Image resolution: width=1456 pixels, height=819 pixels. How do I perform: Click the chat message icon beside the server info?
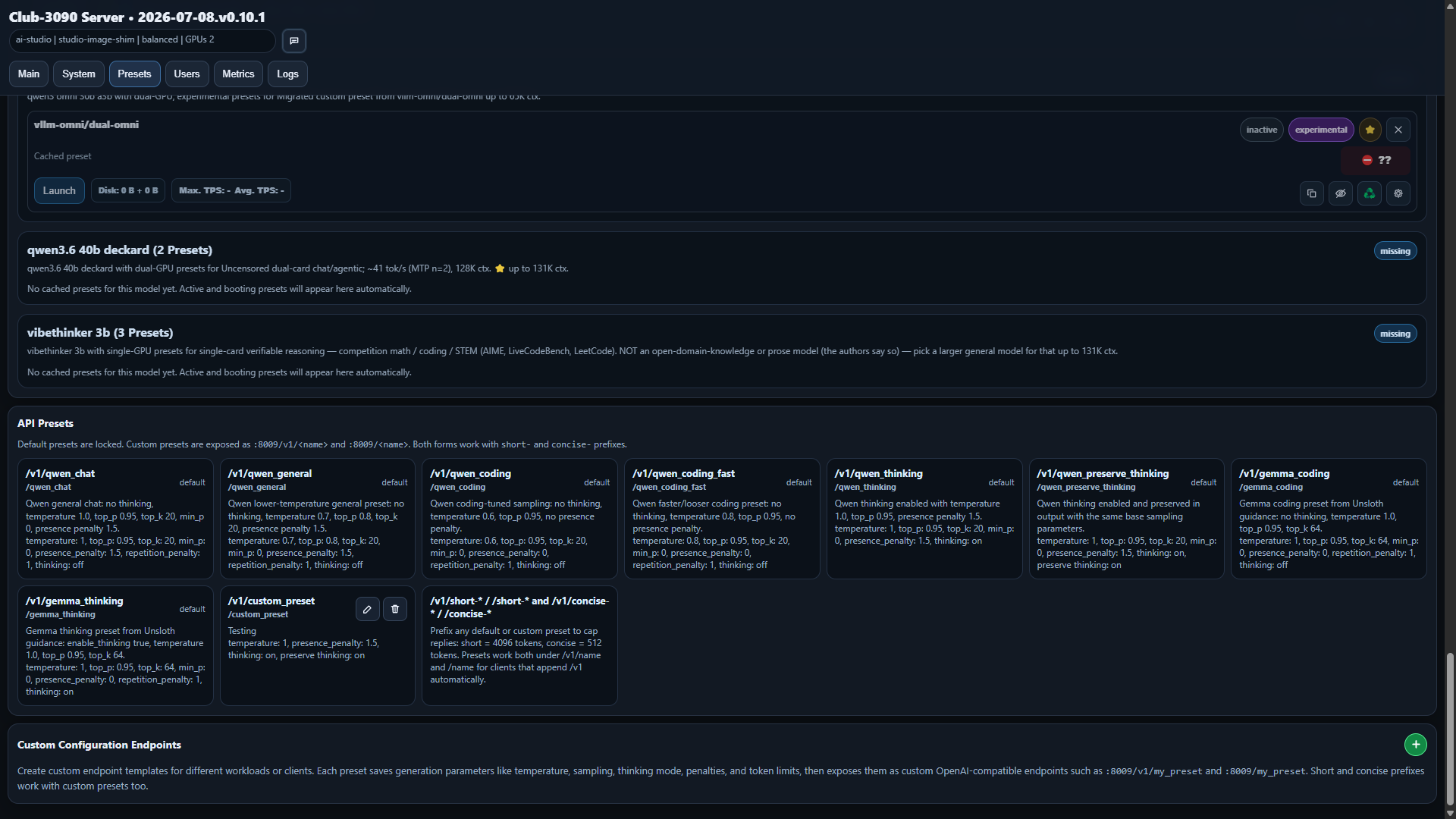pos(294,41)
